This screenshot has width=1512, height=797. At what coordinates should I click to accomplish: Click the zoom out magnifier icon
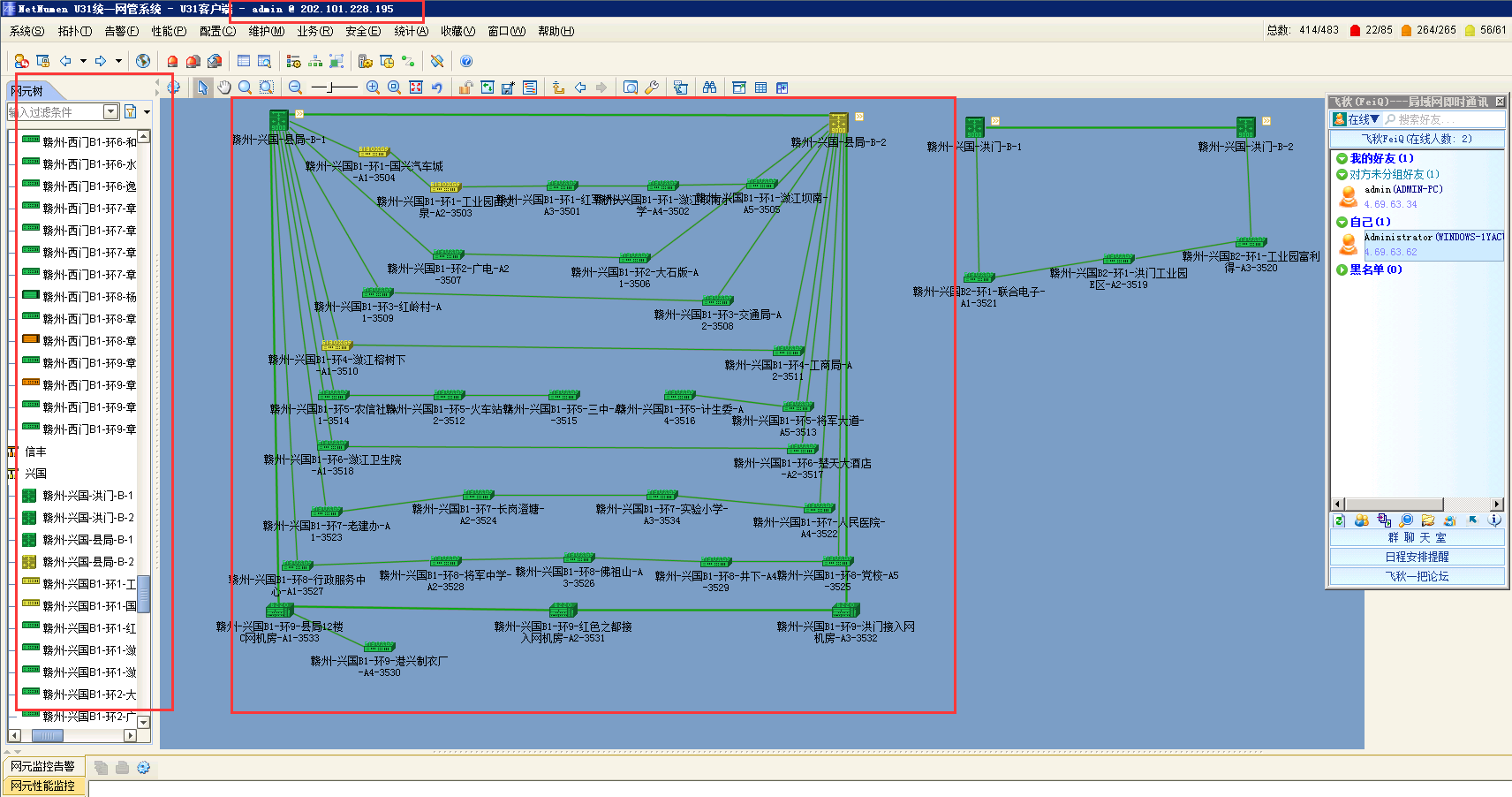296,87
